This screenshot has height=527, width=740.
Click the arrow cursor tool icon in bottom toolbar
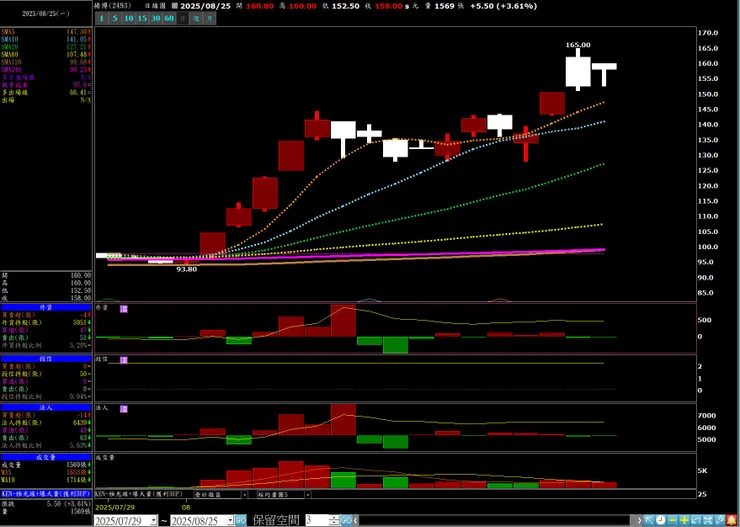point(649,520)
